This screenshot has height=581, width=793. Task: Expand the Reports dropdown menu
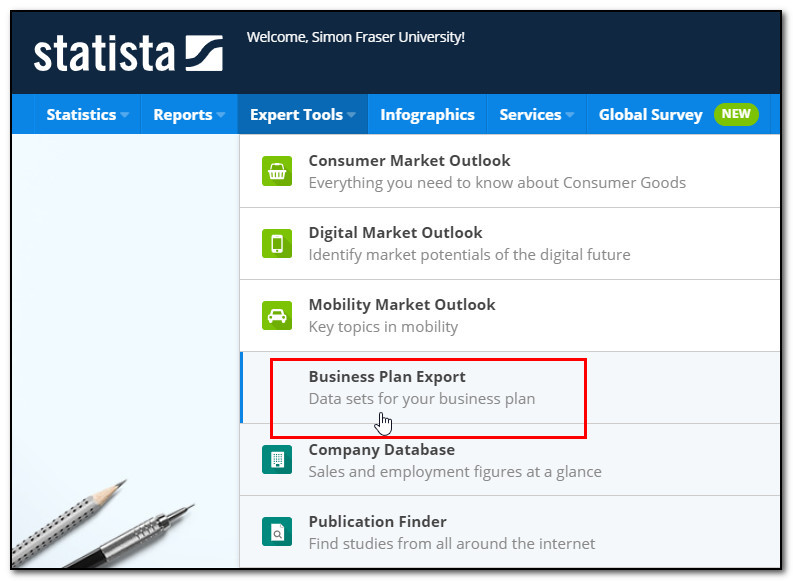189,114
